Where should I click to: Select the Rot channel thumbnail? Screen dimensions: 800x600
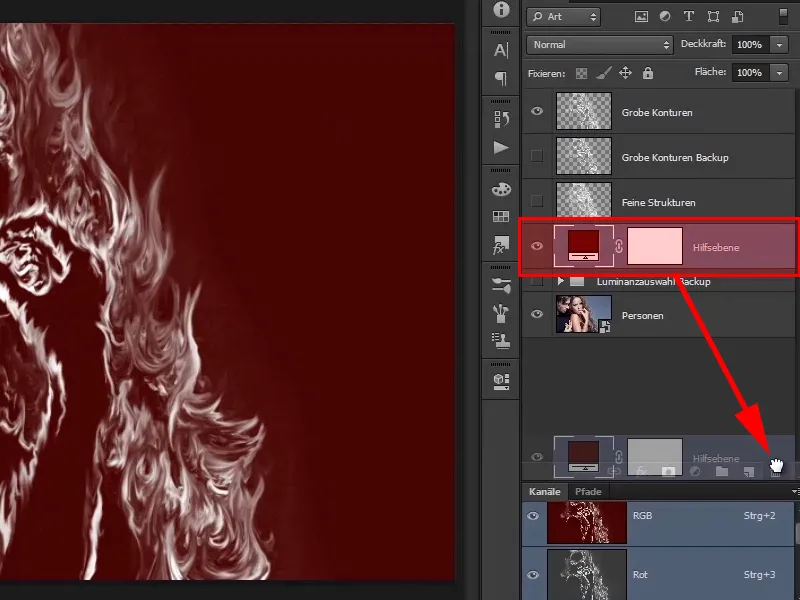tap(587, 574)
